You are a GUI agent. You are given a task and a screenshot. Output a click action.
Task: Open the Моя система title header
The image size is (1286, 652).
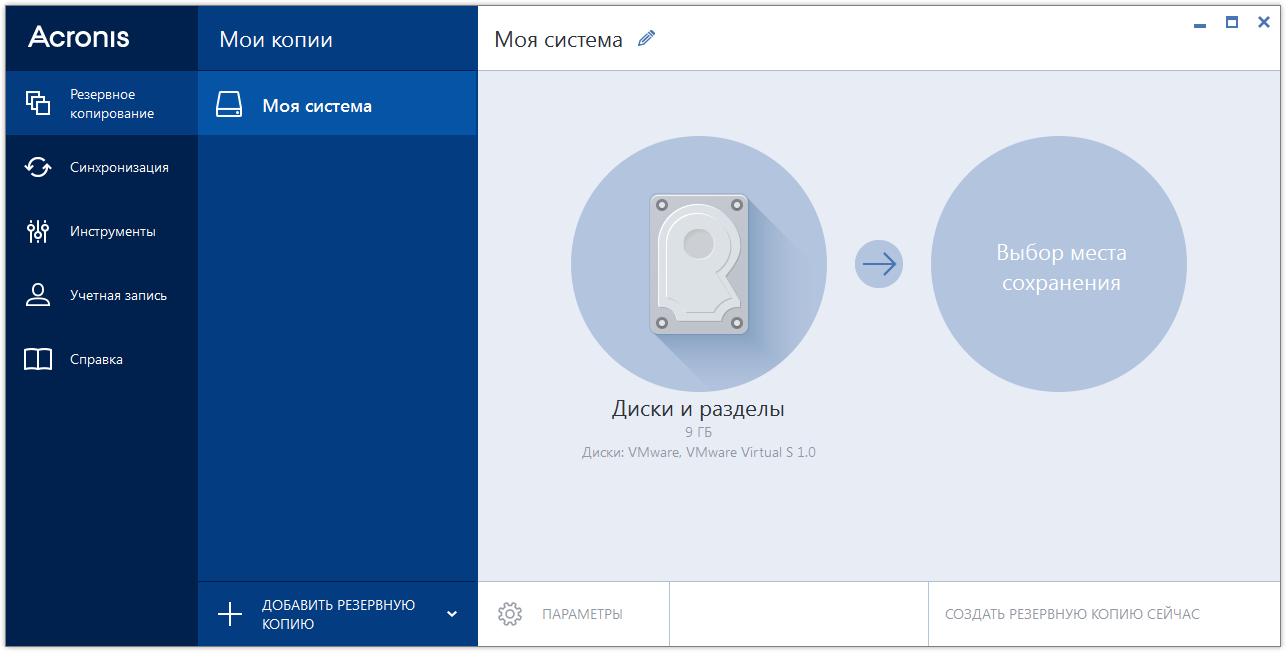coord(557,37)
